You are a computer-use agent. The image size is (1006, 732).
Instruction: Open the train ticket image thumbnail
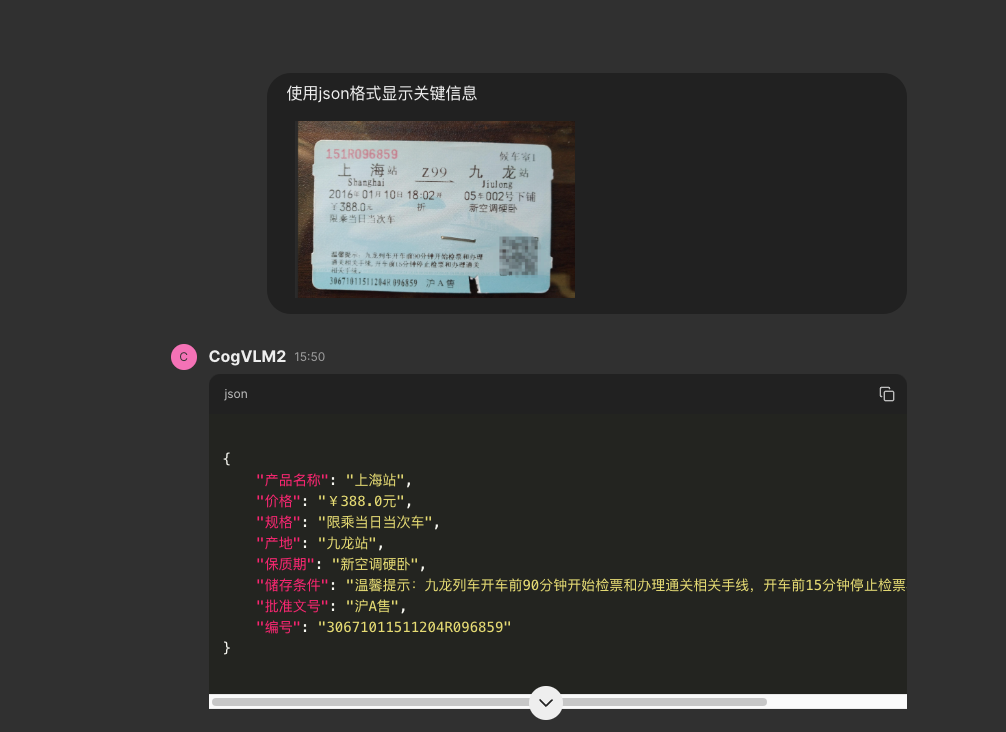pos(435,210)
